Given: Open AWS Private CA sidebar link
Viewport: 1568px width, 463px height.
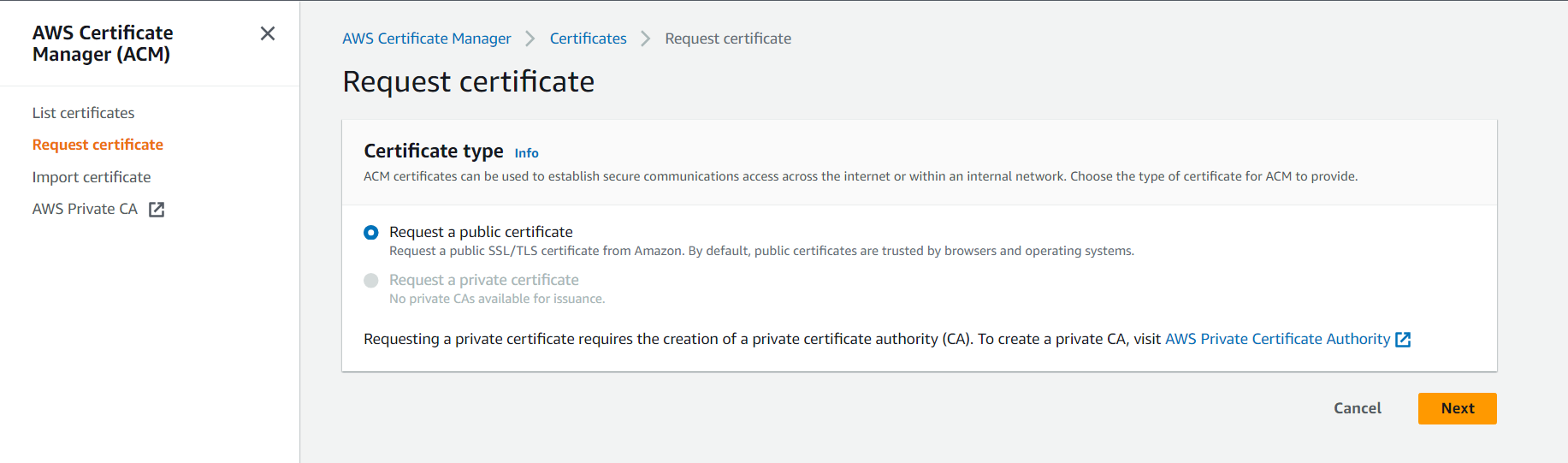Looking at the screenshot, I should pos(85,209).
